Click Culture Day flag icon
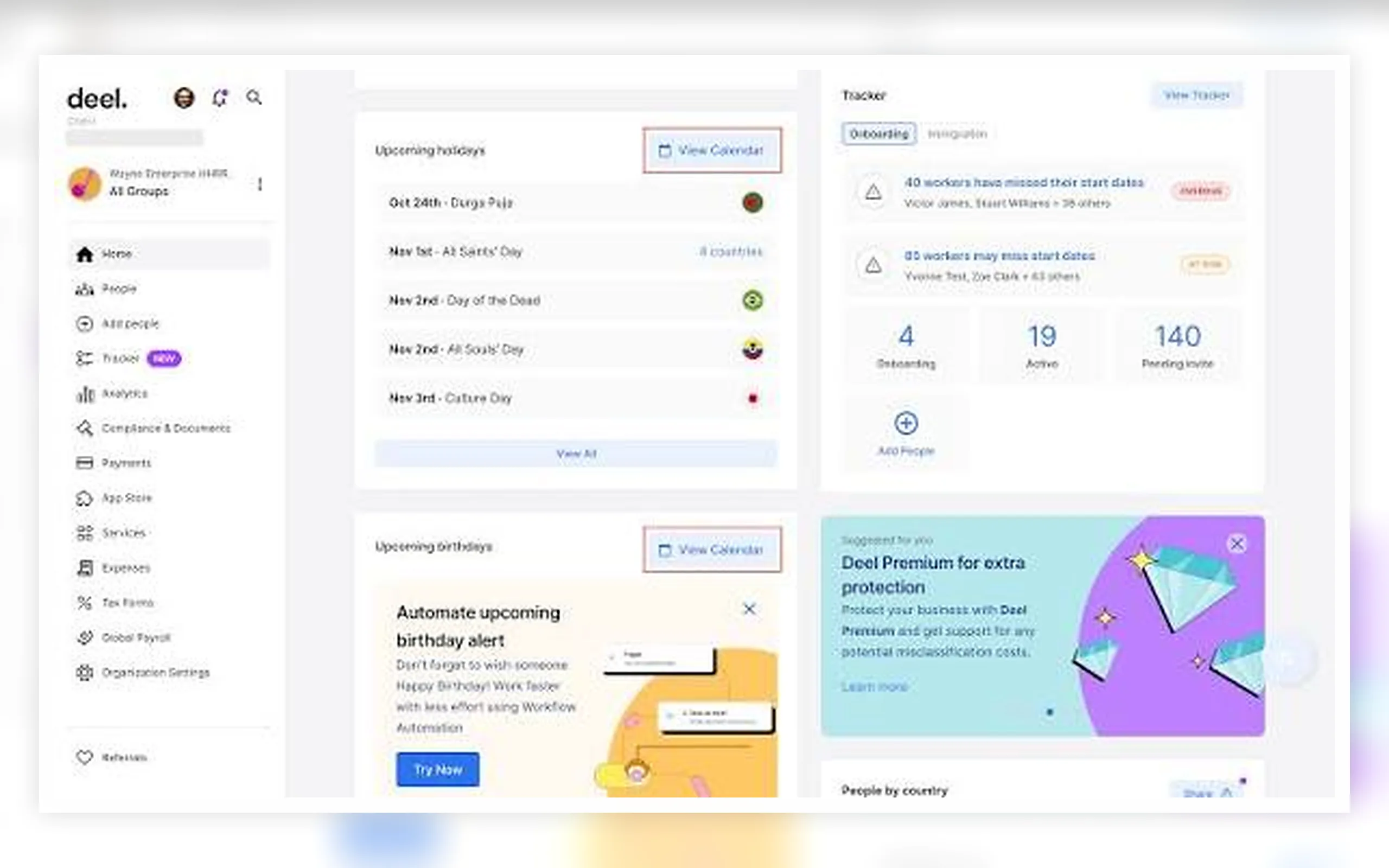This screenshot has width=1389, height=868. (x=753, y=398)
